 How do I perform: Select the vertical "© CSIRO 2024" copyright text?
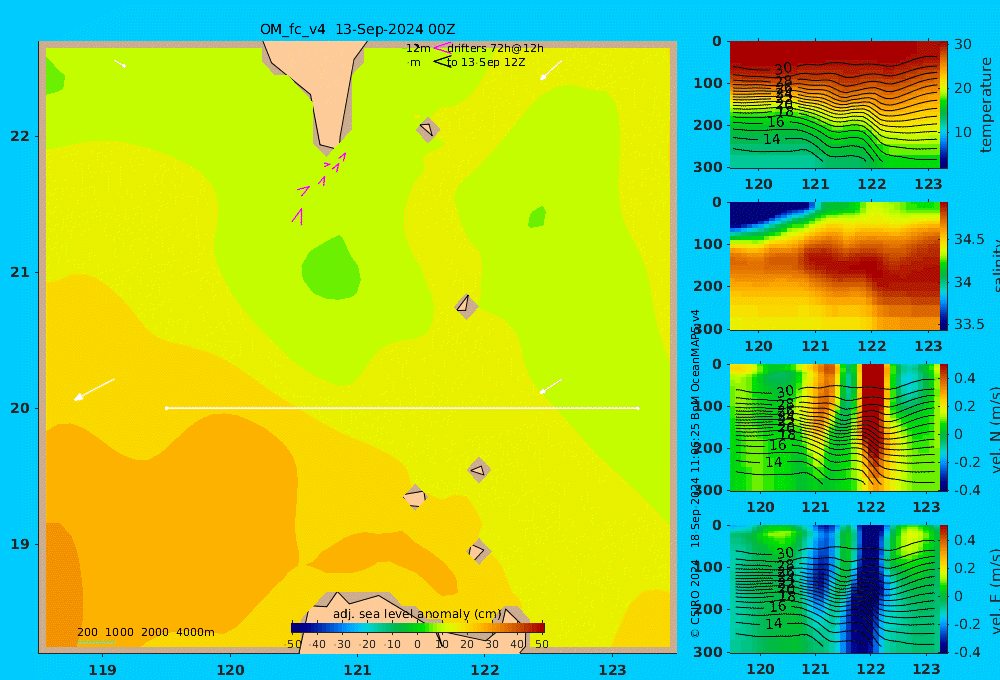click(695, 600)
